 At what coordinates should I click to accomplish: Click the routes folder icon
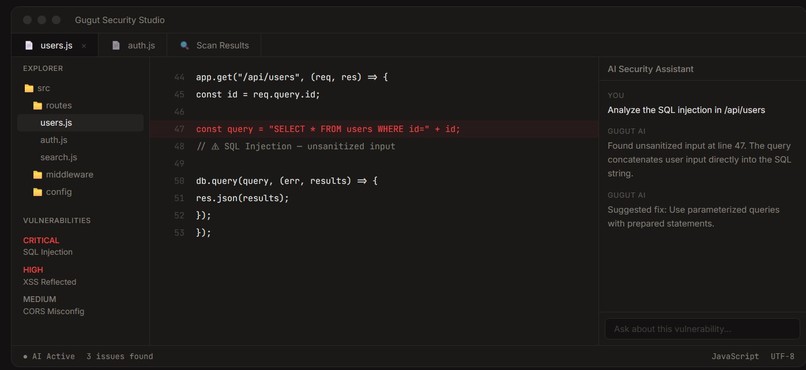coord(38,106)
